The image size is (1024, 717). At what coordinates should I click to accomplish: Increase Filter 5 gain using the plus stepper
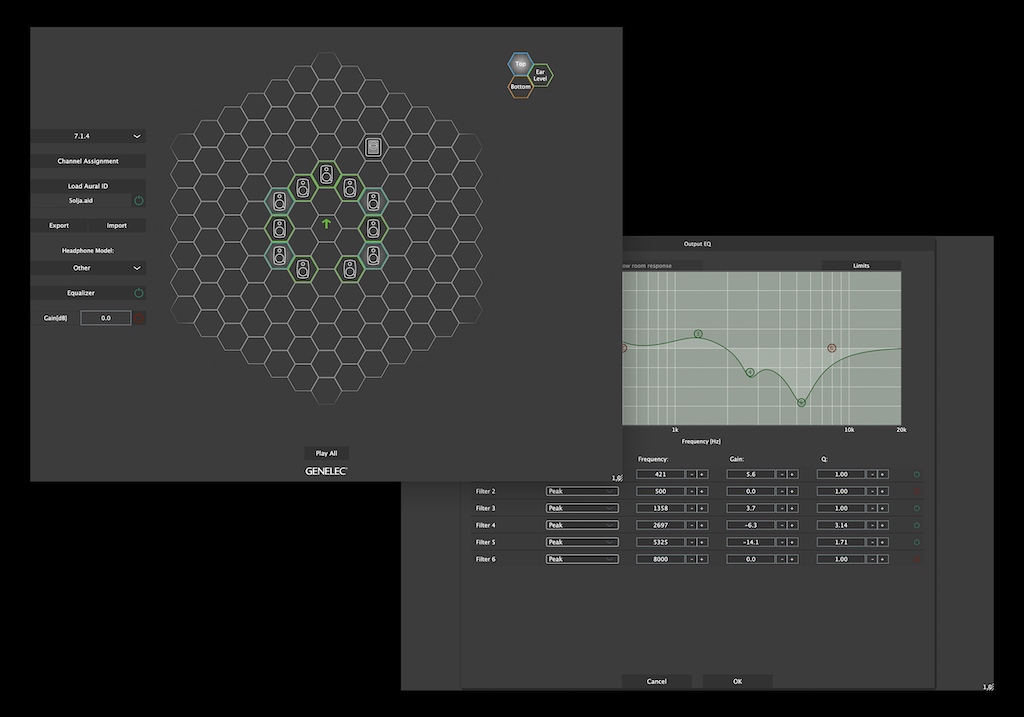tap(792, 542)
